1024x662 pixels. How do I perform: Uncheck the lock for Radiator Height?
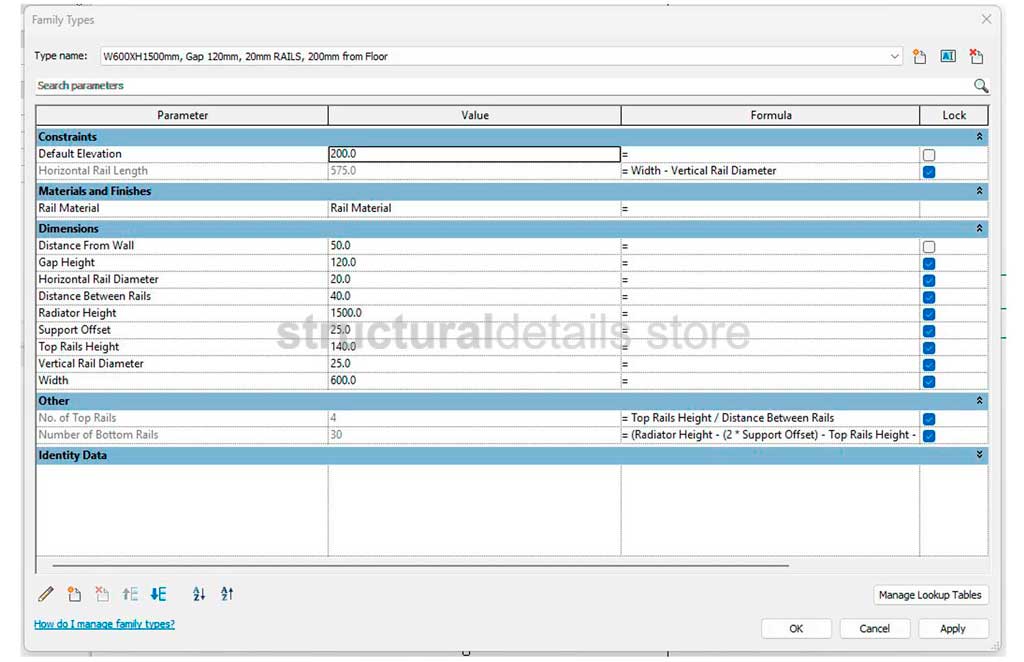coord(929,314)
